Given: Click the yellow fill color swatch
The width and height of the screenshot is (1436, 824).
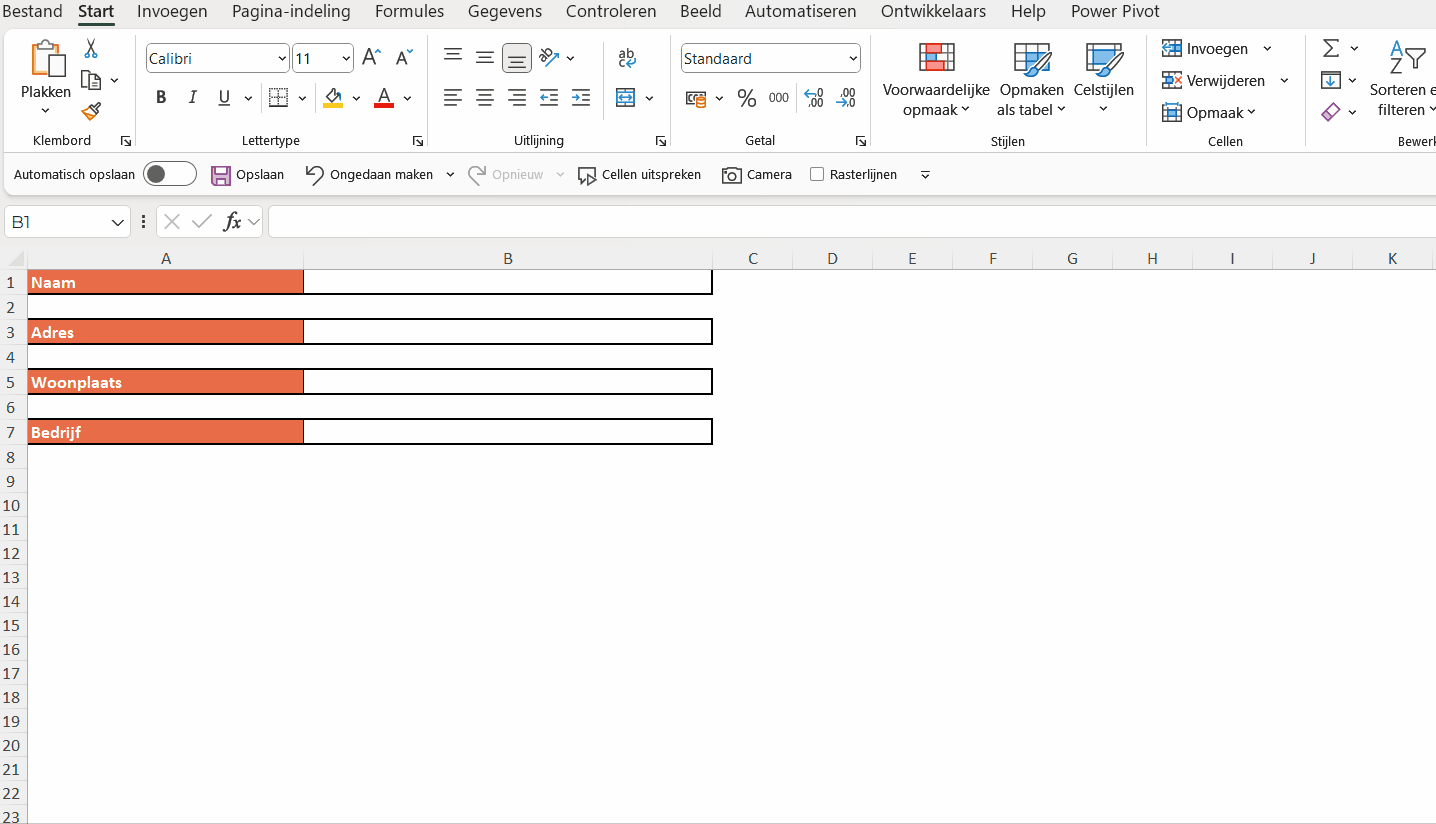Looking at the screenshot, I should pos(333,98).
